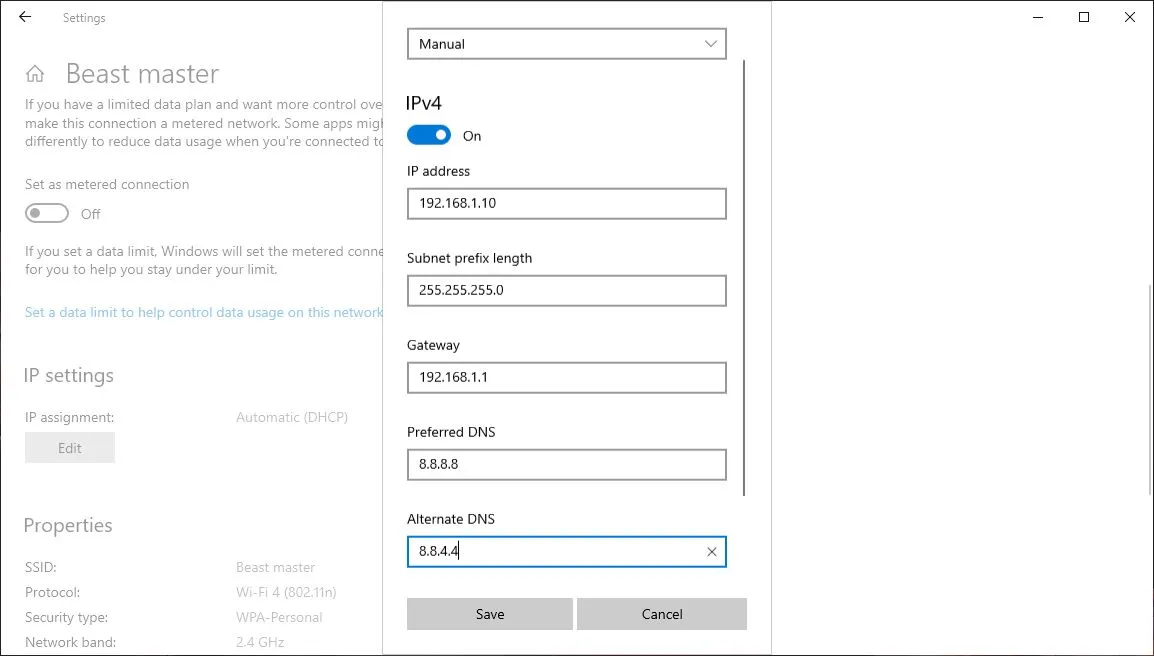Open the IP assignment dropdown showing Manual

[566, 43]
